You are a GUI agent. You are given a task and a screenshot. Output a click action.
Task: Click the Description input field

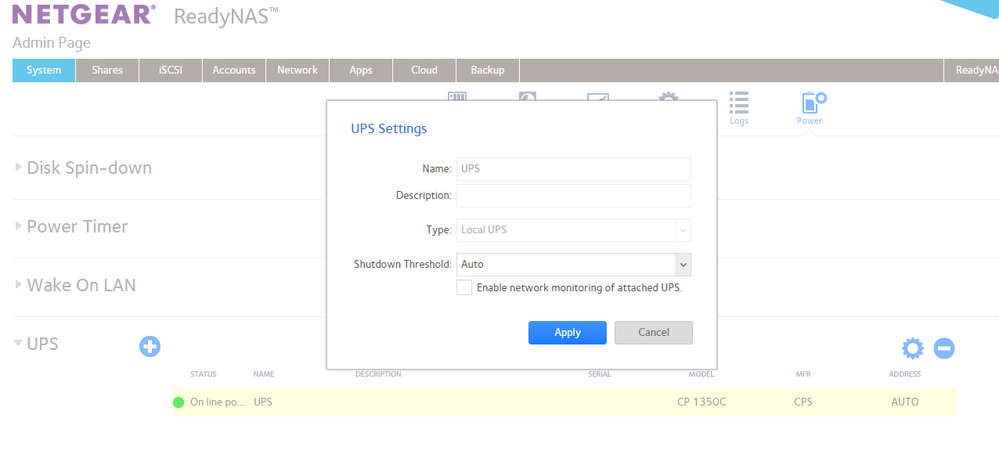tap(573, 195)
